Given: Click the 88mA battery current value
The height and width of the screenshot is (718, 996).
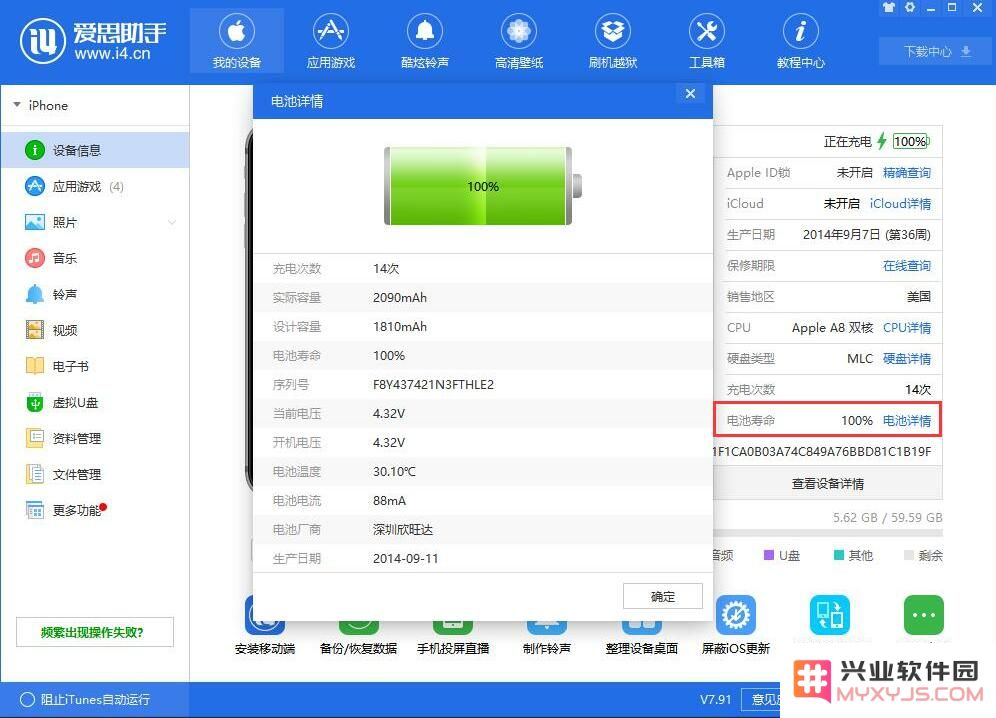Looking at the screenshot, I should click(x=389, y=501).
